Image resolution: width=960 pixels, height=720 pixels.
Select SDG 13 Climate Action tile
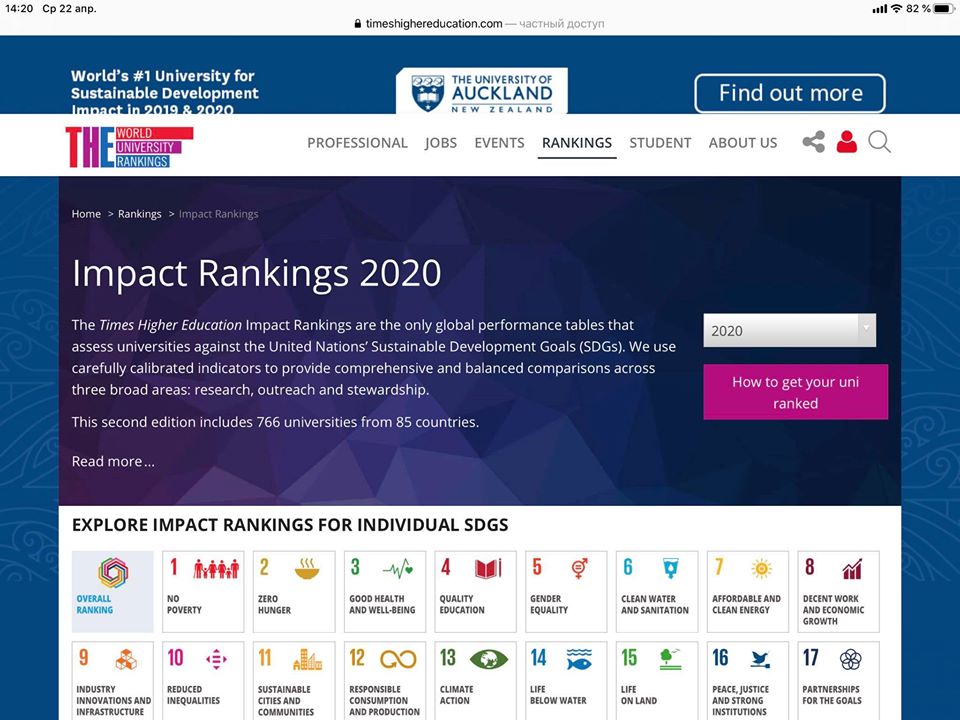[x=475, y=680]
